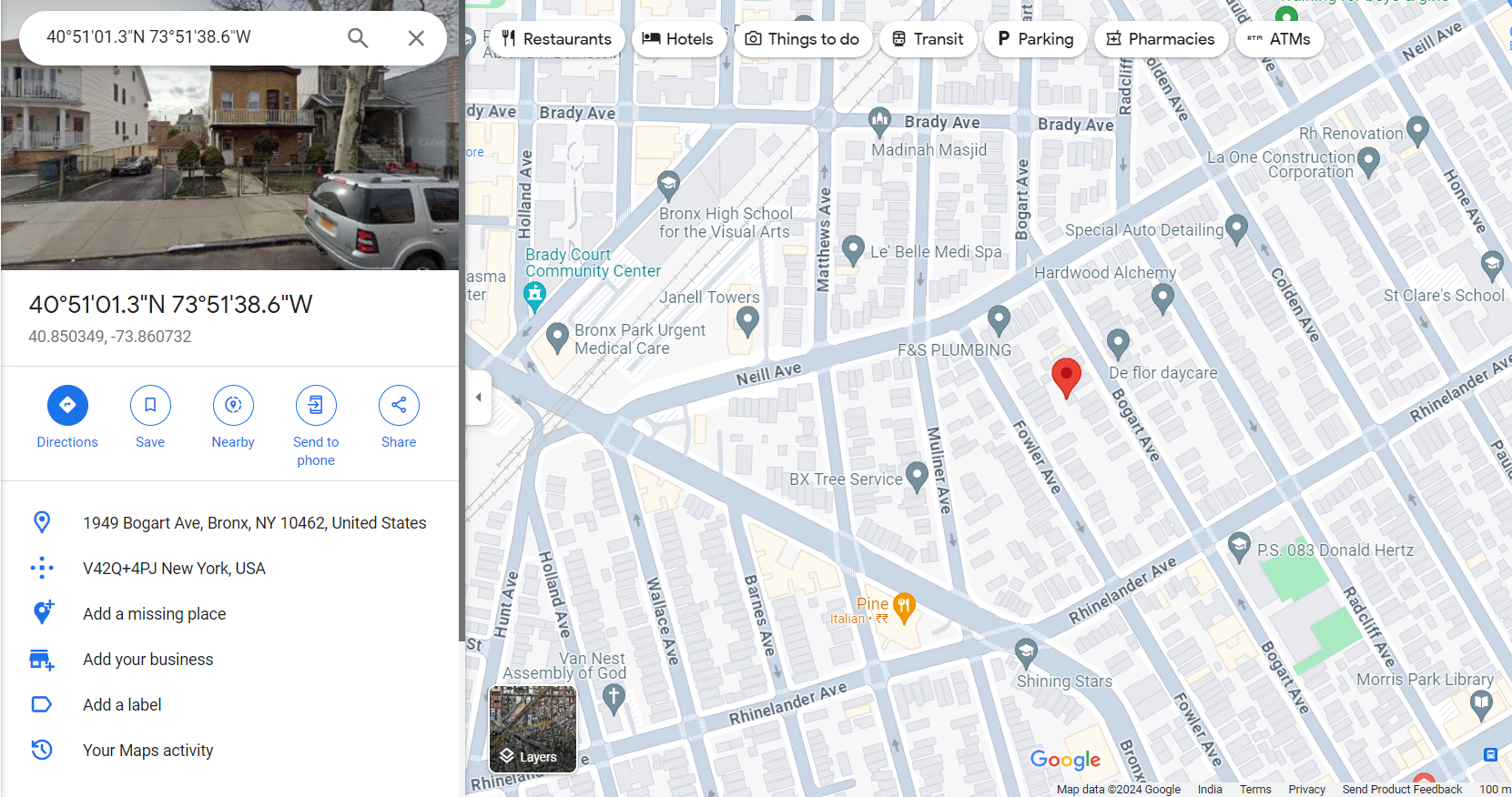Filter map by Restaurants chip
Image resolution: width=1512 pixels, height=797 pixels.
click(556, 39)
